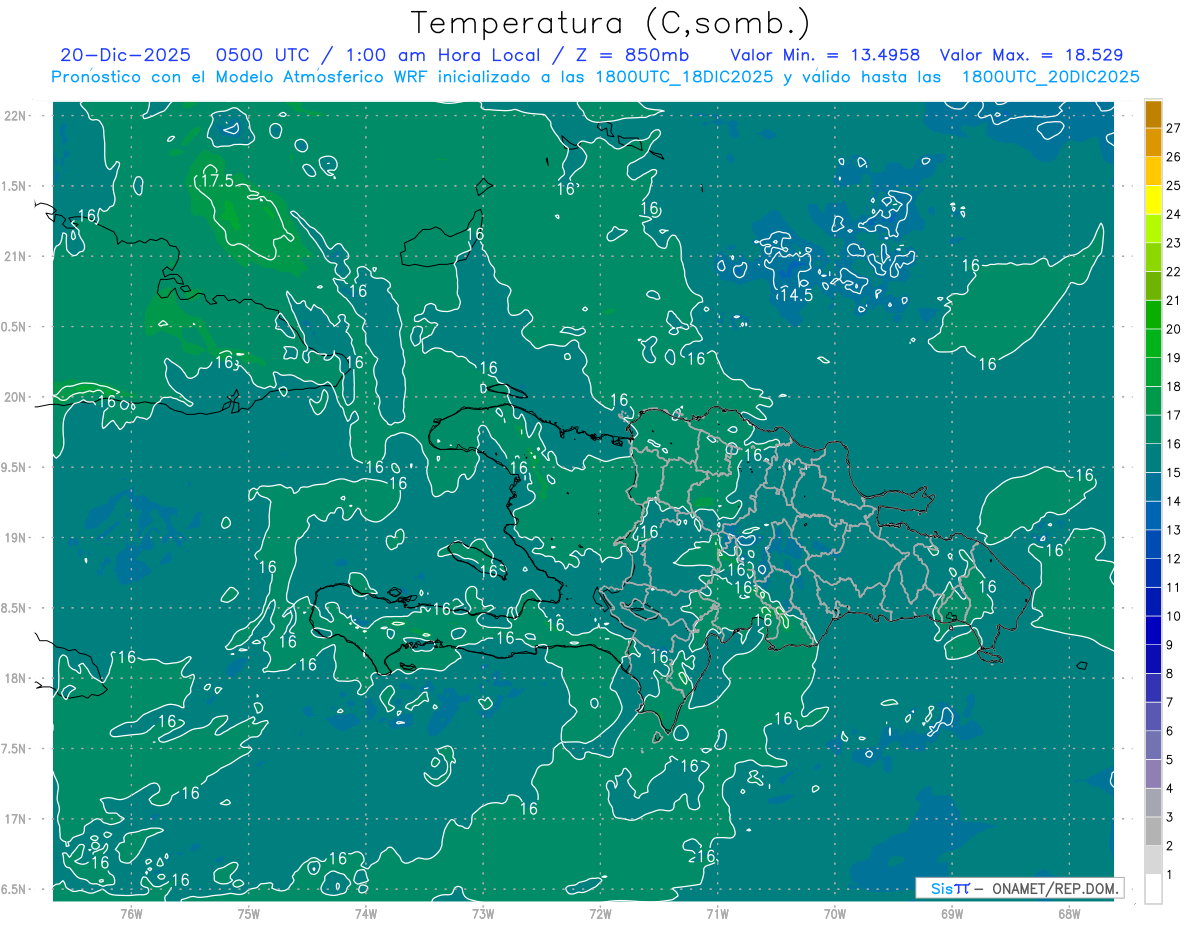Click legend value '23'
Screen dimensions: 1200x927
pos(1173,243)
